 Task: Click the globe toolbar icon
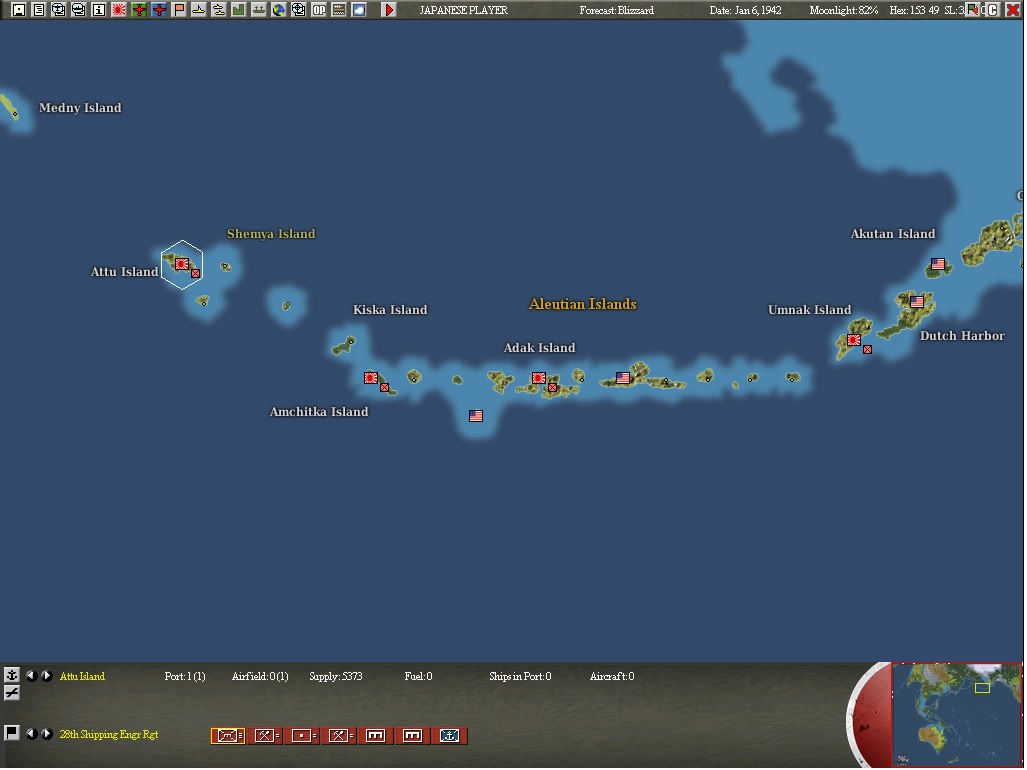tap(278, 10)
